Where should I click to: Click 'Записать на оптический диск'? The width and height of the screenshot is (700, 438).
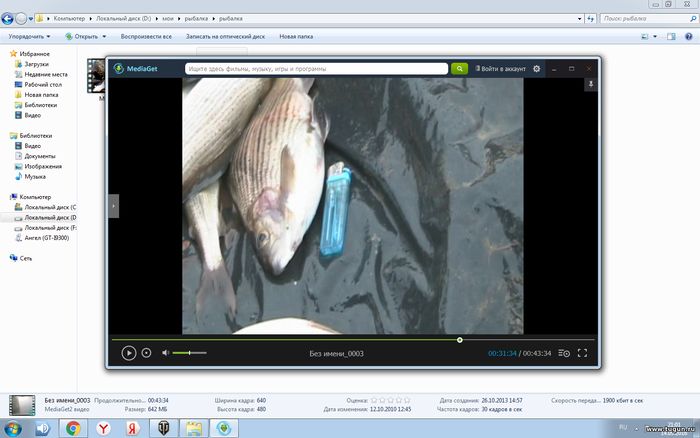[225, 37]
